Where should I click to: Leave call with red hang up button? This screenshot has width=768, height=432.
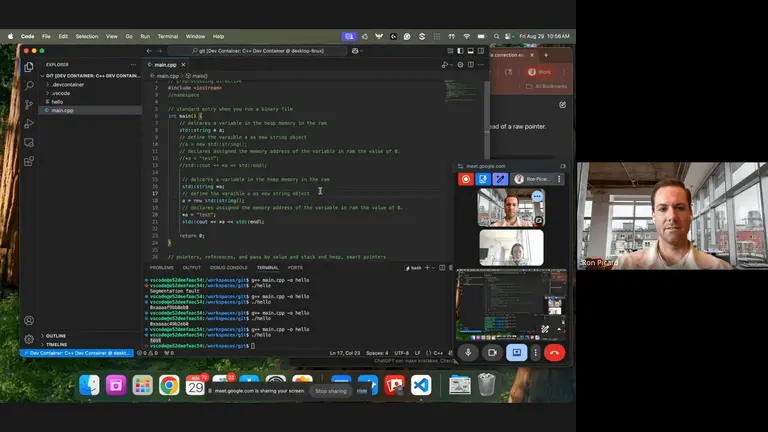coord(554,353)
